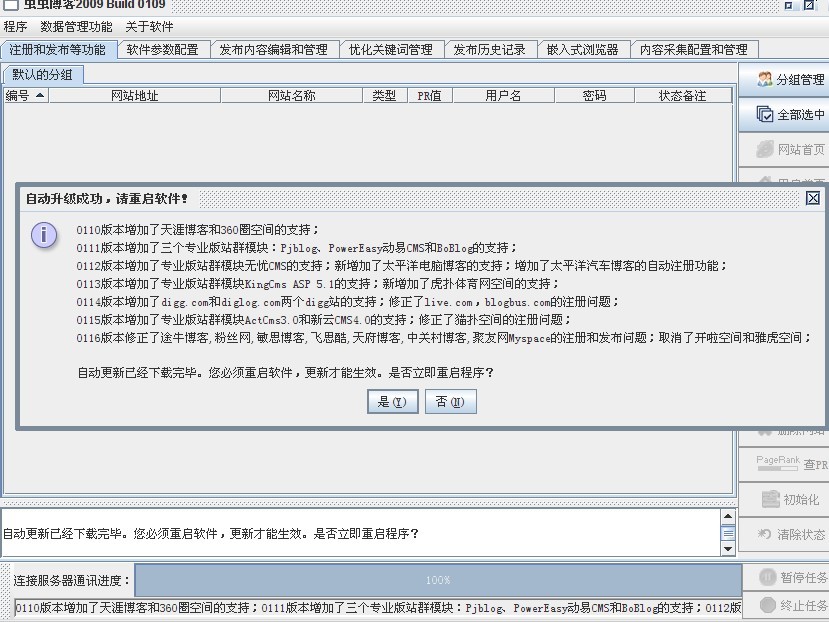
Task: Click the dialog line starting with 0113版本
Action: [318, 283]
